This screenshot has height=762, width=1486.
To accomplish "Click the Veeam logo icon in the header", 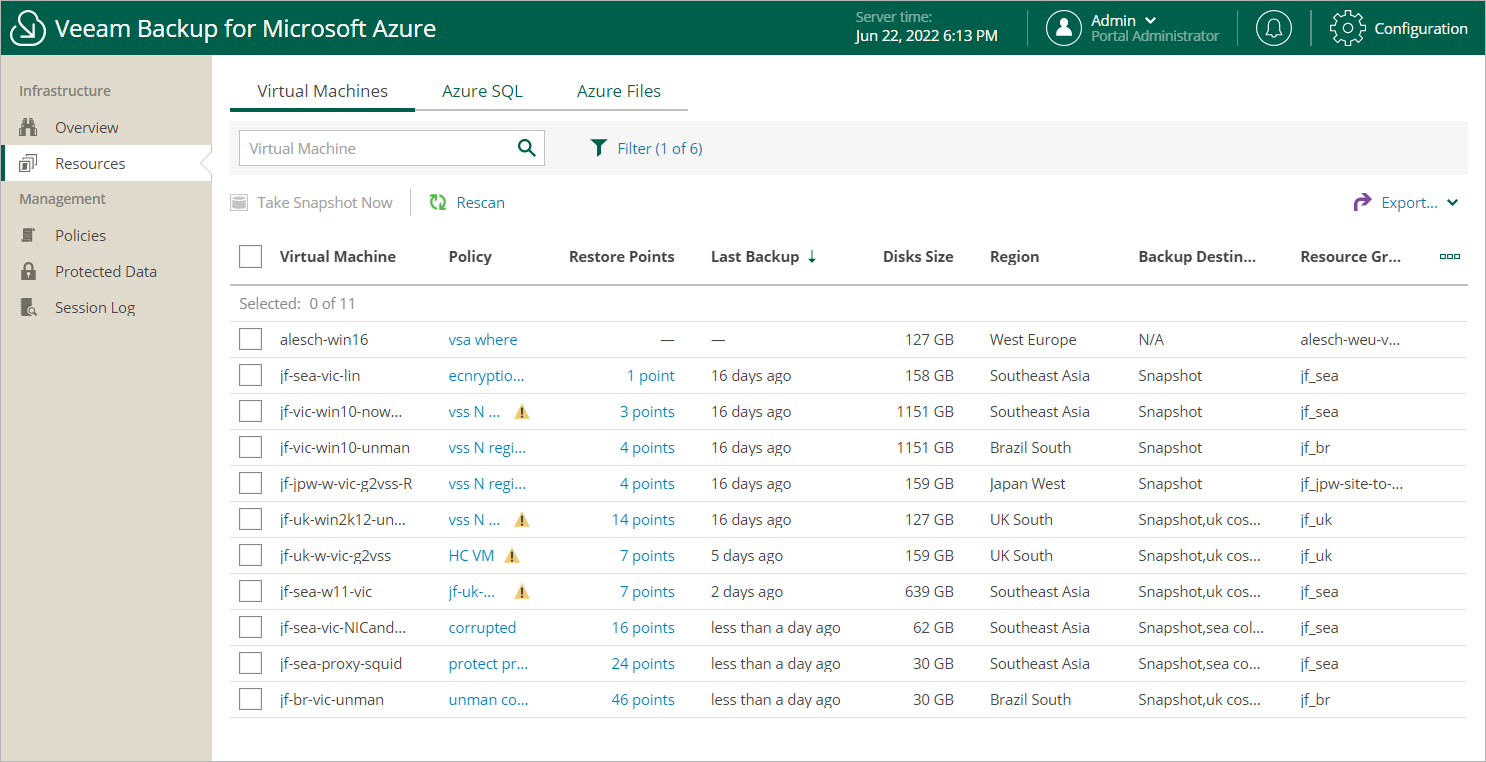I will click(x=28, y=28).
